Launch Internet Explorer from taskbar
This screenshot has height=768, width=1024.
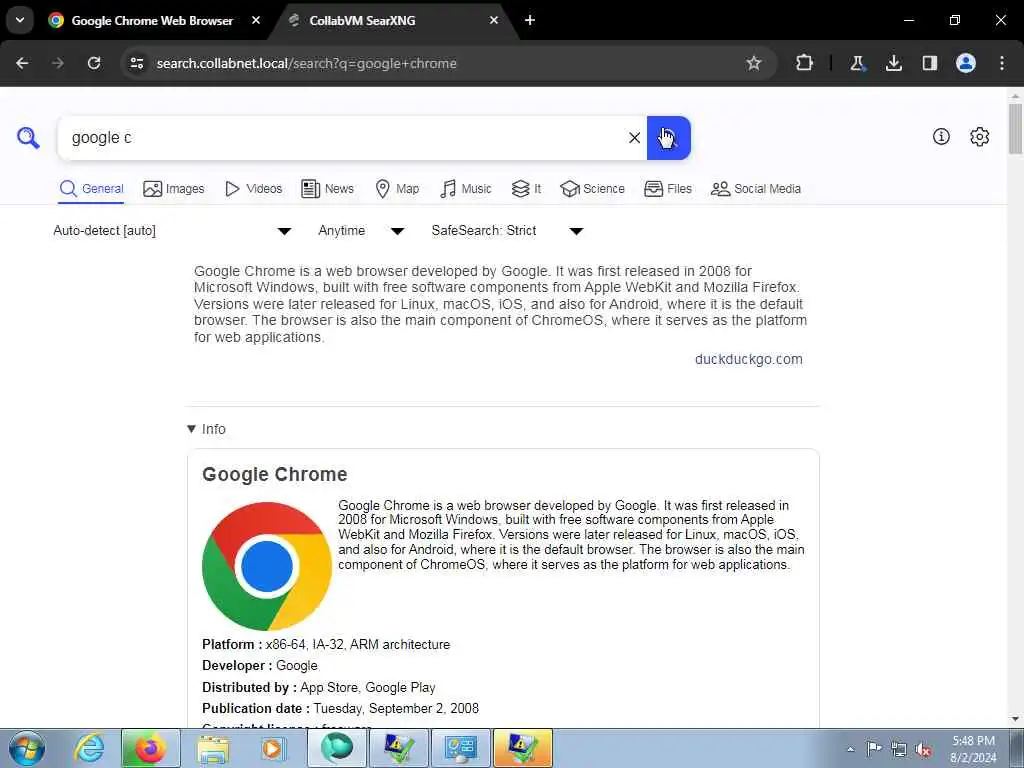tap(89, 748)
